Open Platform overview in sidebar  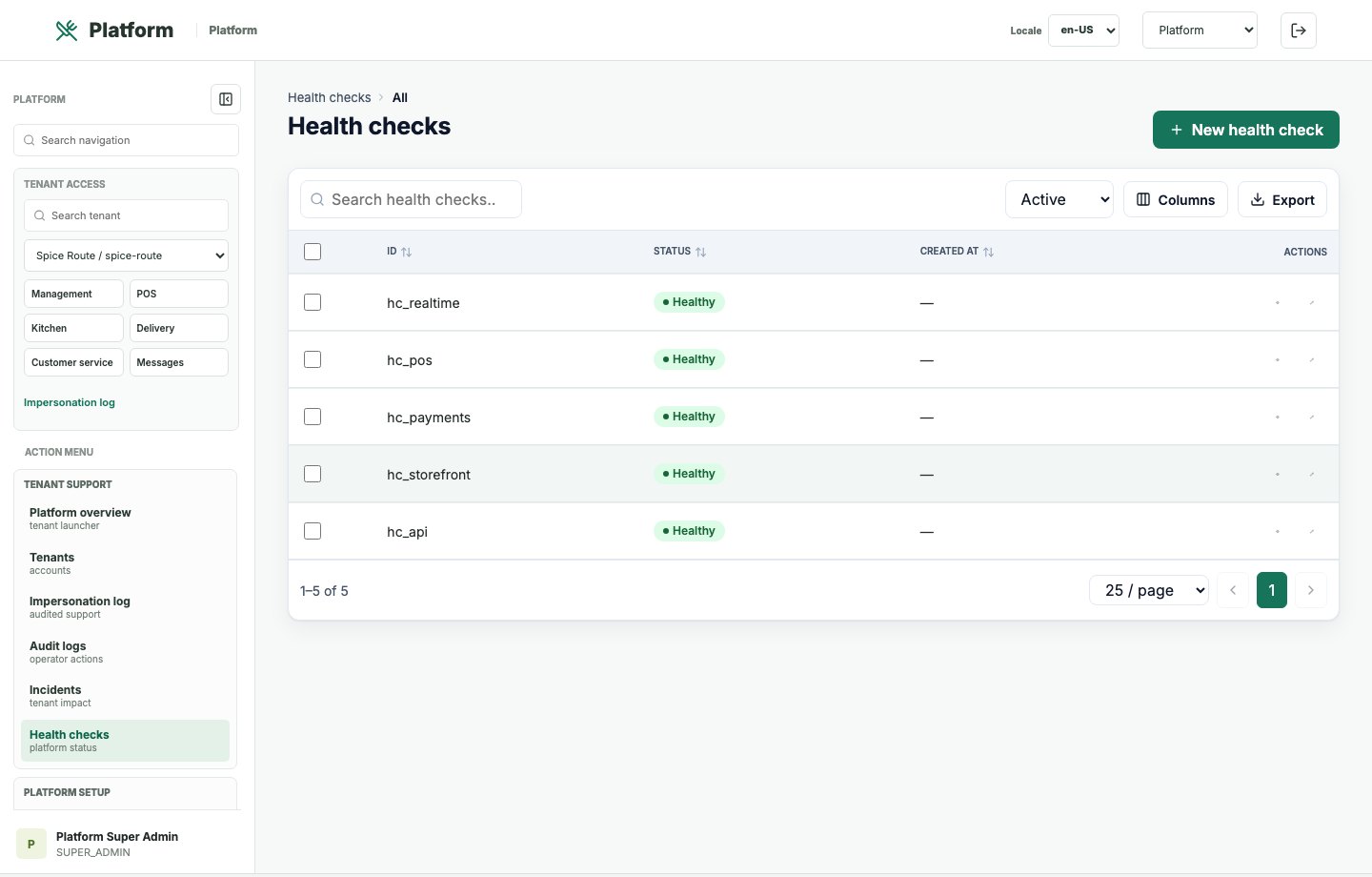click(x=125, y=518)
